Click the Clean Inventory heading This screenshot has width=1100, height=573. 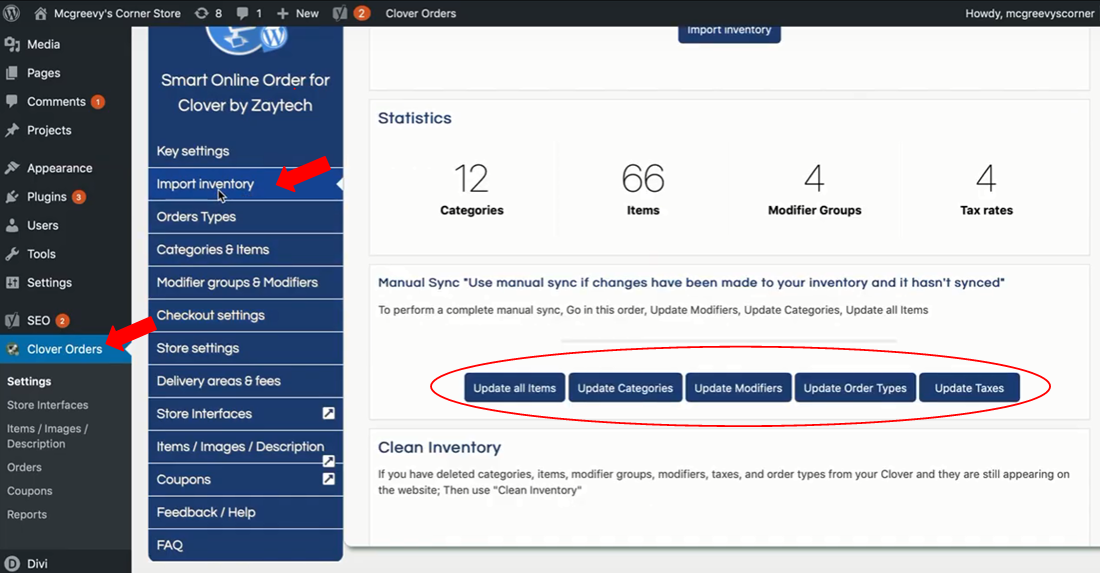pos(439,447)
